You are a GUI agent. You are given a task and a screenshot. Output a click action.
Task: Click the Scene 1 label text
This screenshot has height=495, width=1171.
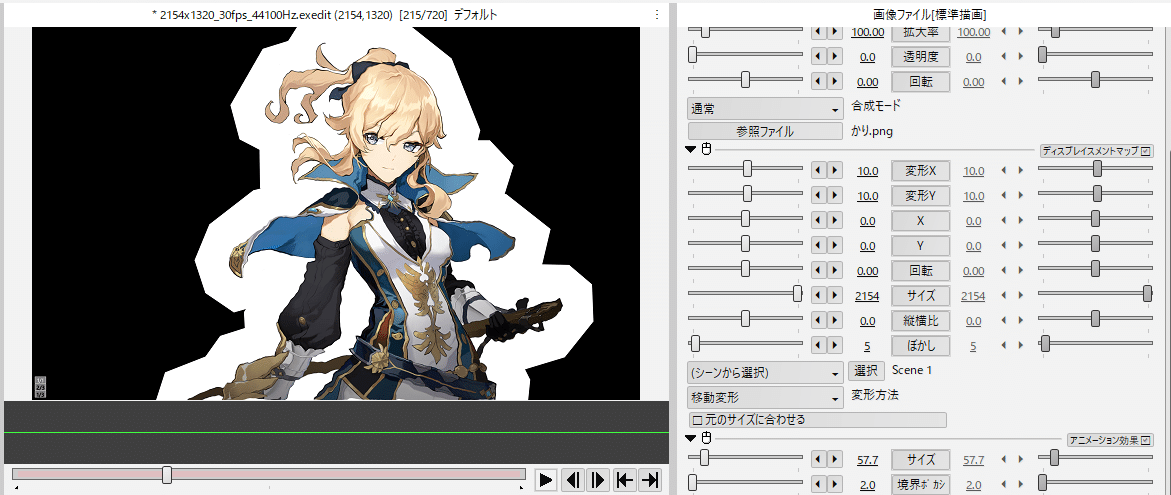[912, 370]
